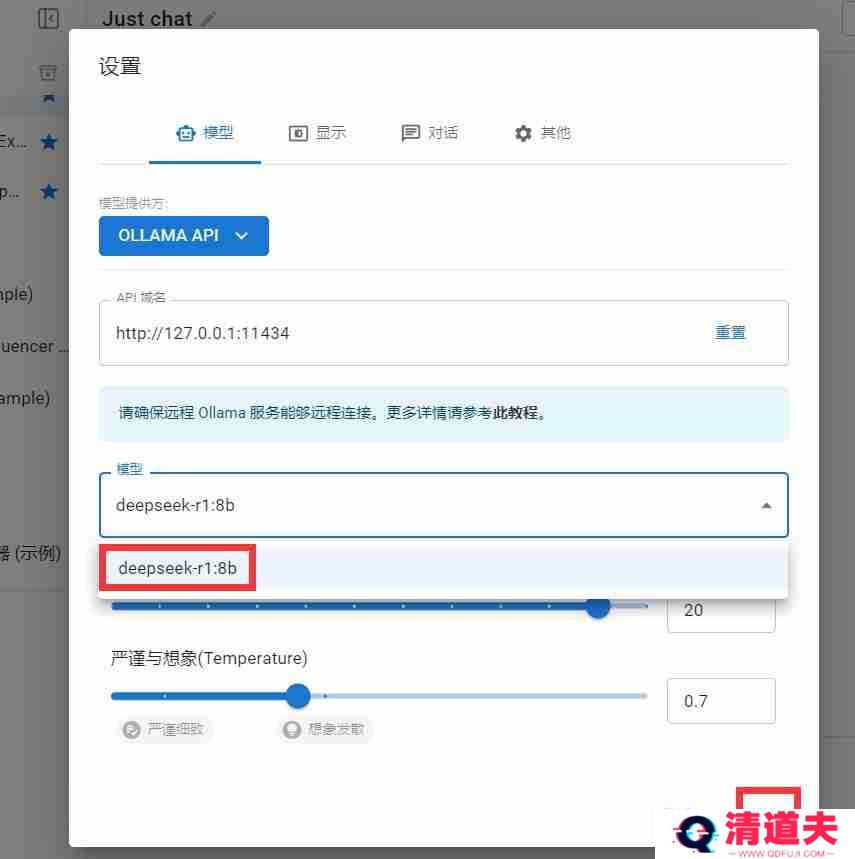Collapse the sidebar panel icon
Image resolution: width=855 pixels, height=859 pixels.
(x=49, y=19)
